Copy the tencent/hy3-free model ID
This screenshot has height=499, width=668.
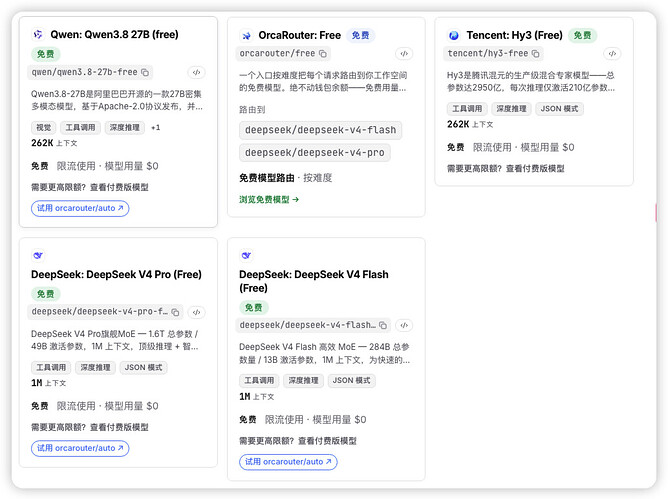(536, 54)
